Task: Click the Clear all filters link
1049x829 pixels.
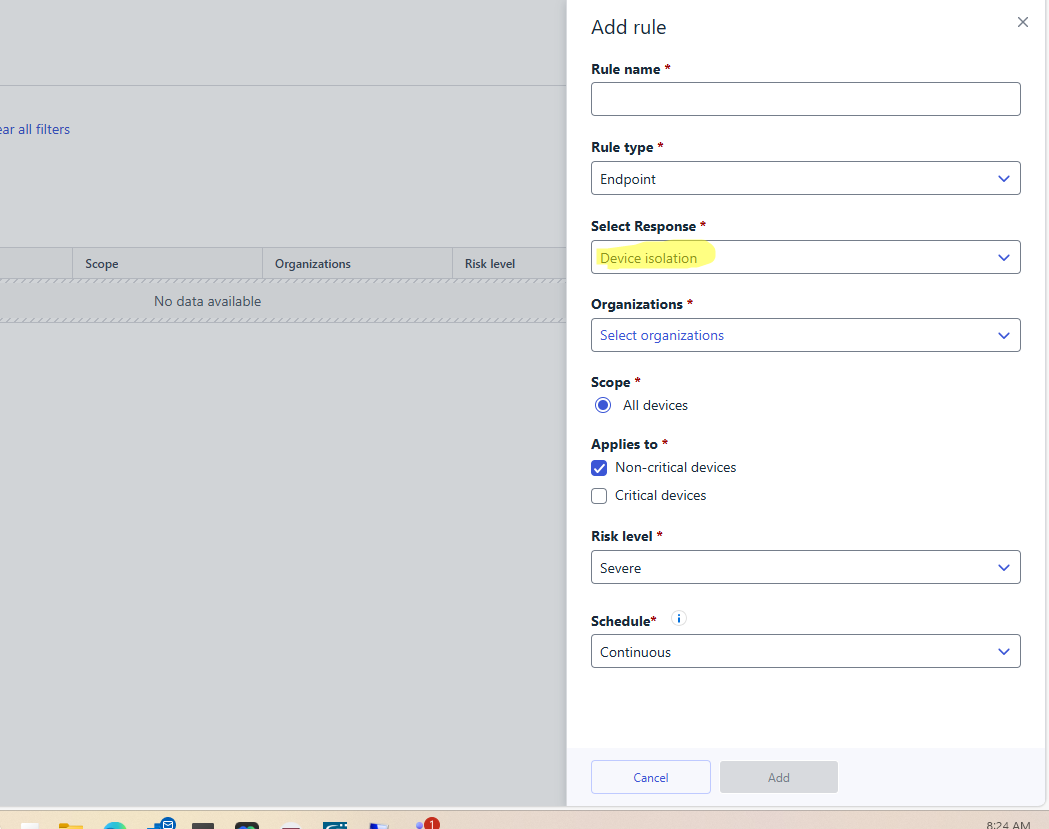Action: (x=35, y=129)
